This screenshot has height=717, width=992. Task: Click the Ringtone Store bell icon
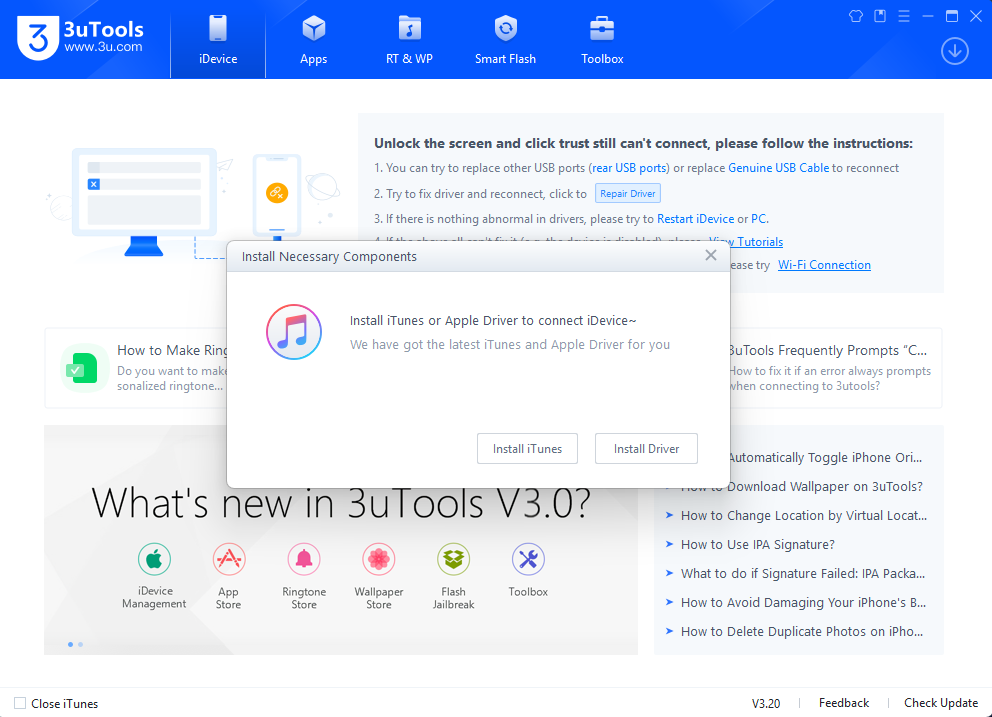304,559
